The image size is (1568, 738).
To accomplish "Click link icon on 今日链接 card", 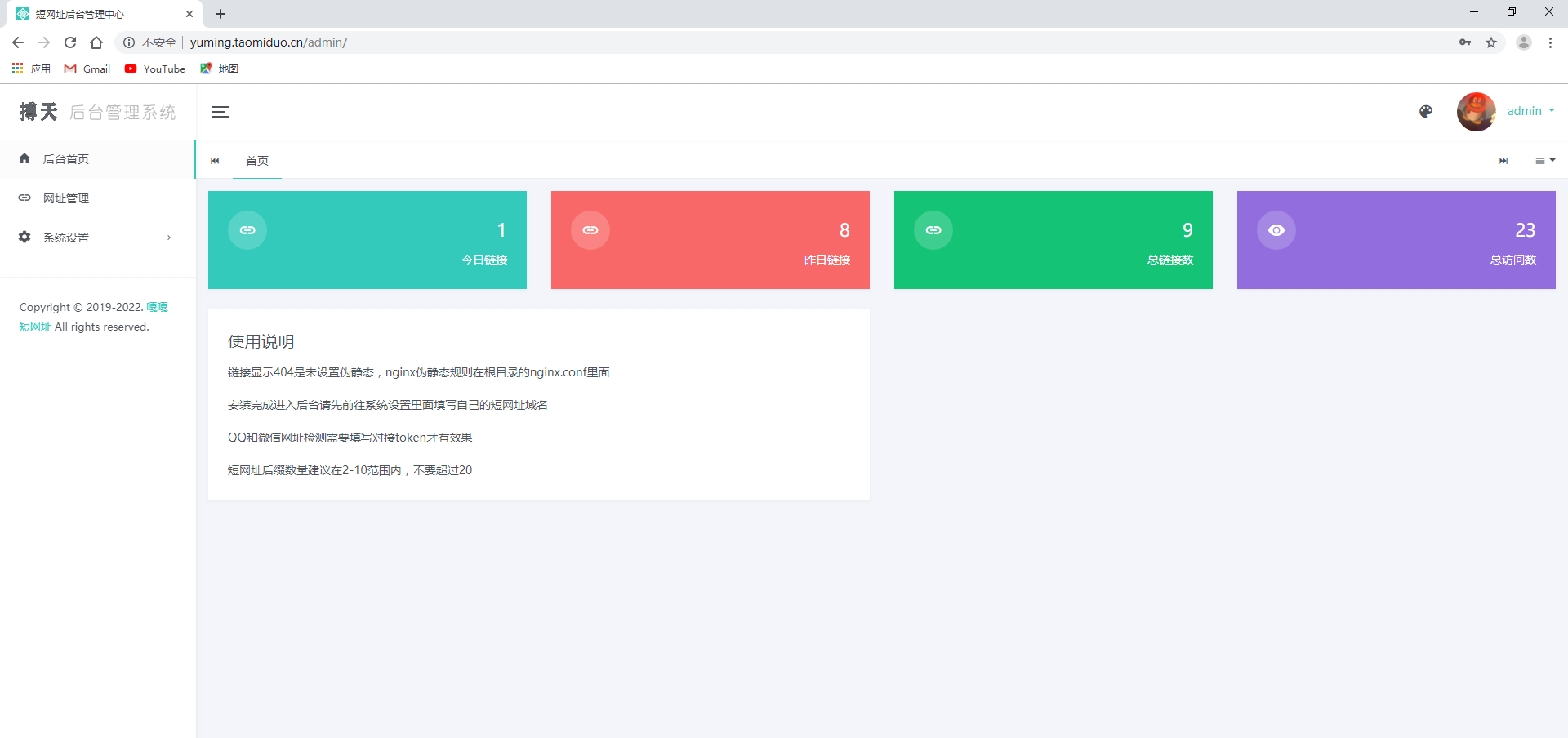I will 247,230.
